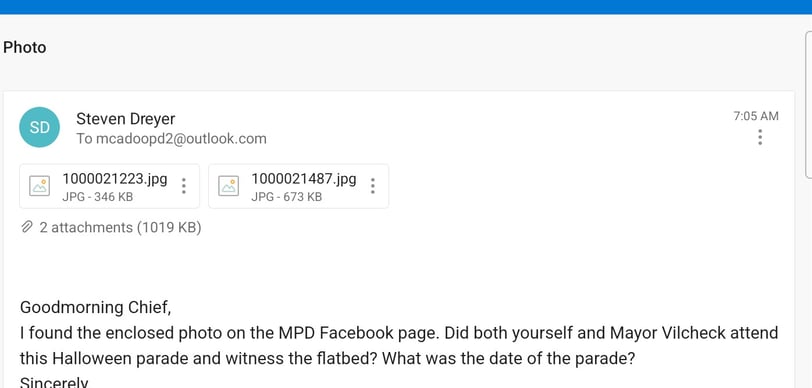Image resolution: width=812 pixels, height=388 pixels.
Task: Open the 1000021487.jpg attachment
Action: 298,186
